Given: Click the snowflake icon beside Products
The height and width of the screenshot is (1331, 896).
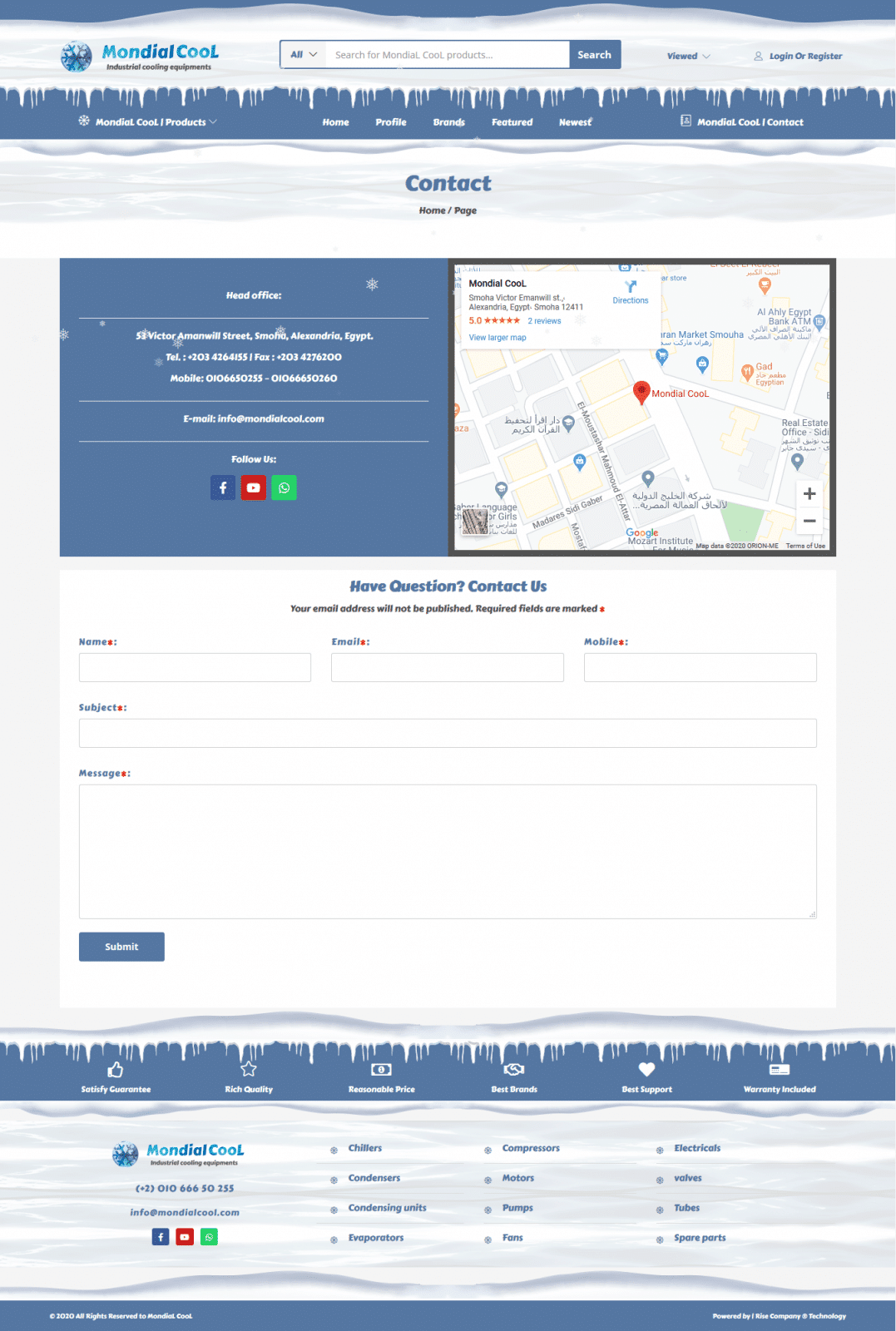Looking at the screenshot, I should [84, 121].
